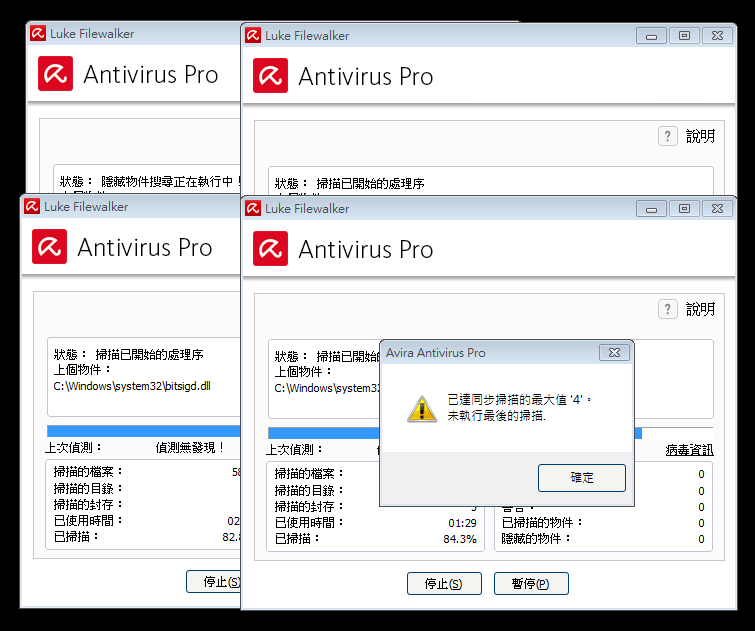Click the warning triangle icon in dialog
755x631 pixels.
(x=420, y=408)
